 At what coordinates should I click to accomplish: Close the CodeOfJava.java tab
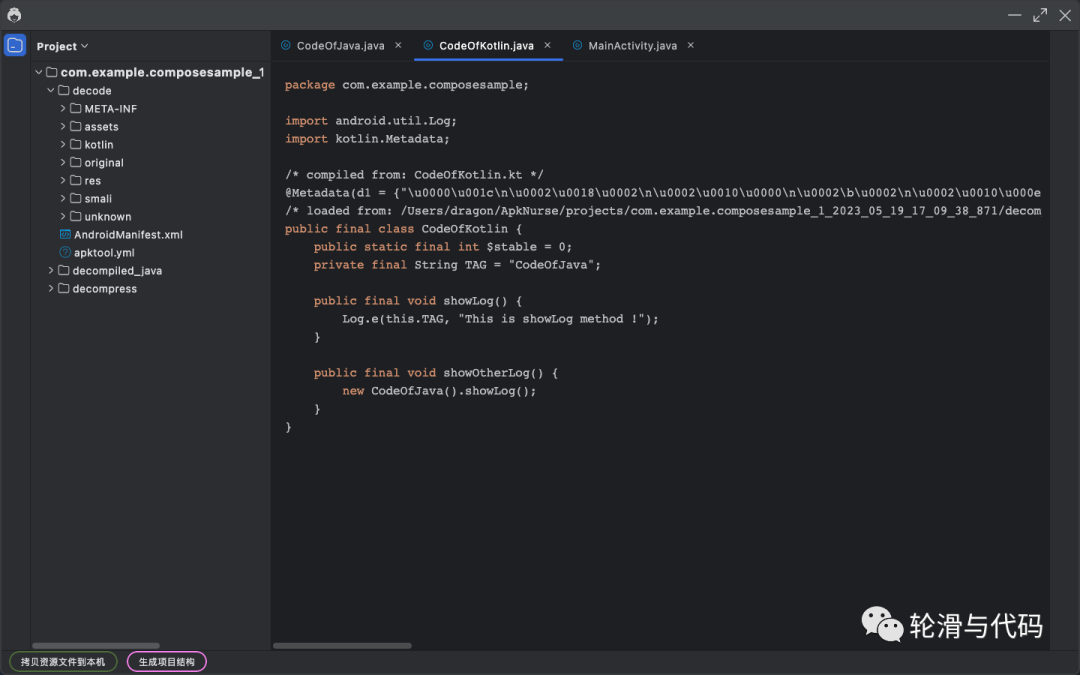click(398, 45)
